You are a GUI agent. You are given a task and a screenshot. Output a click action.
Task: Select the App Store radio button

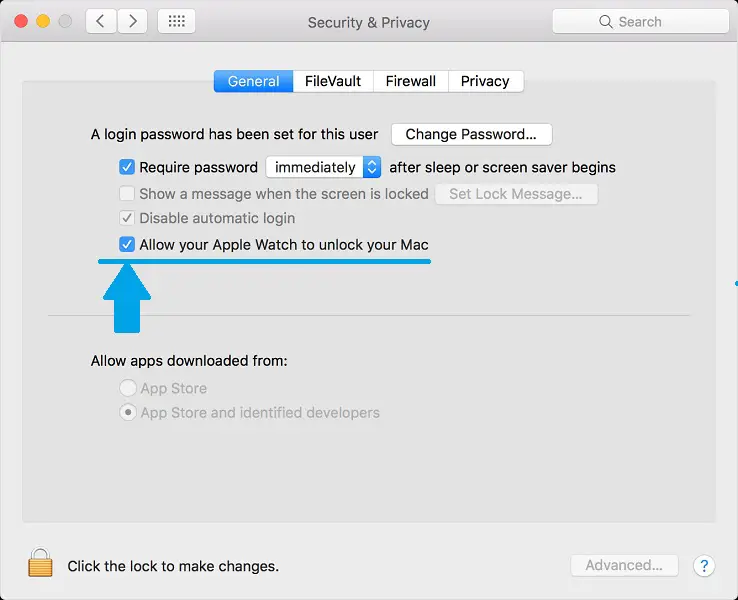[128, 388]
